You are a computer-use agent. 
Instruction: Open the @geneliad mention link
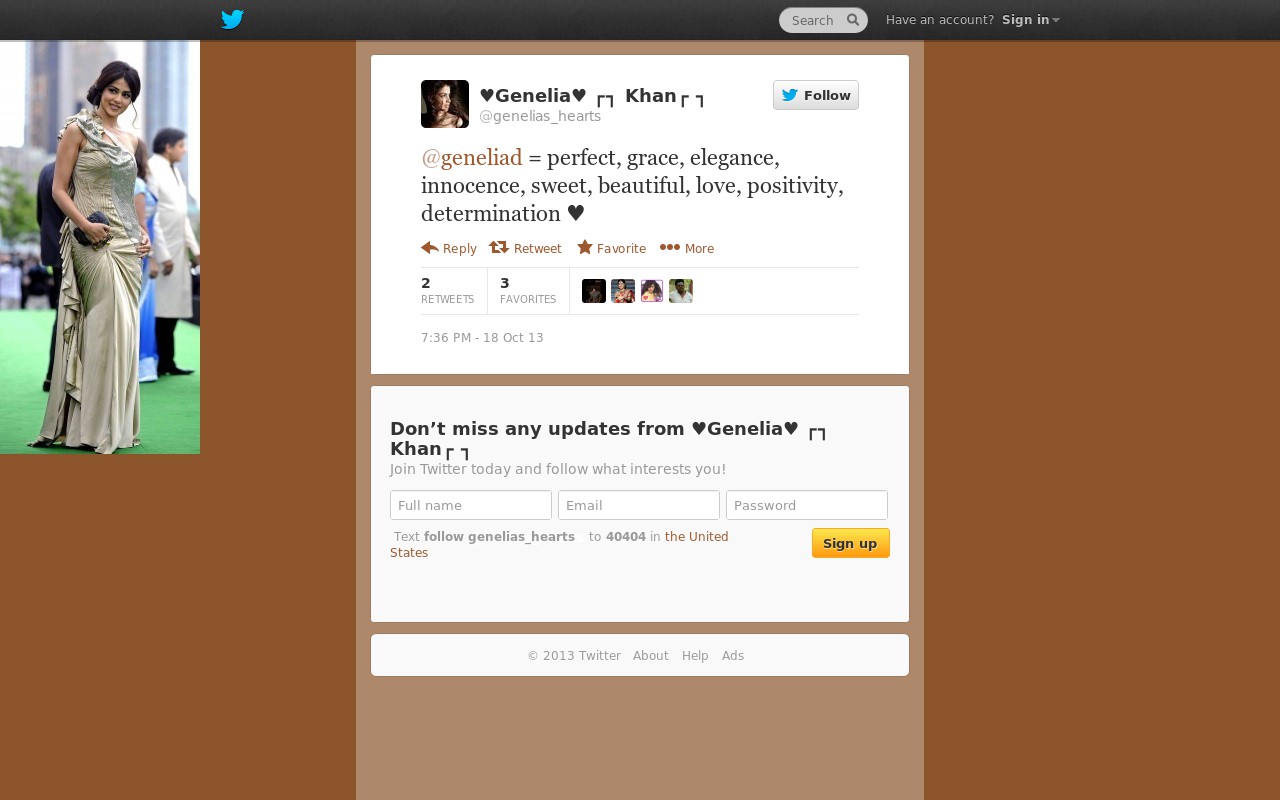472,158
